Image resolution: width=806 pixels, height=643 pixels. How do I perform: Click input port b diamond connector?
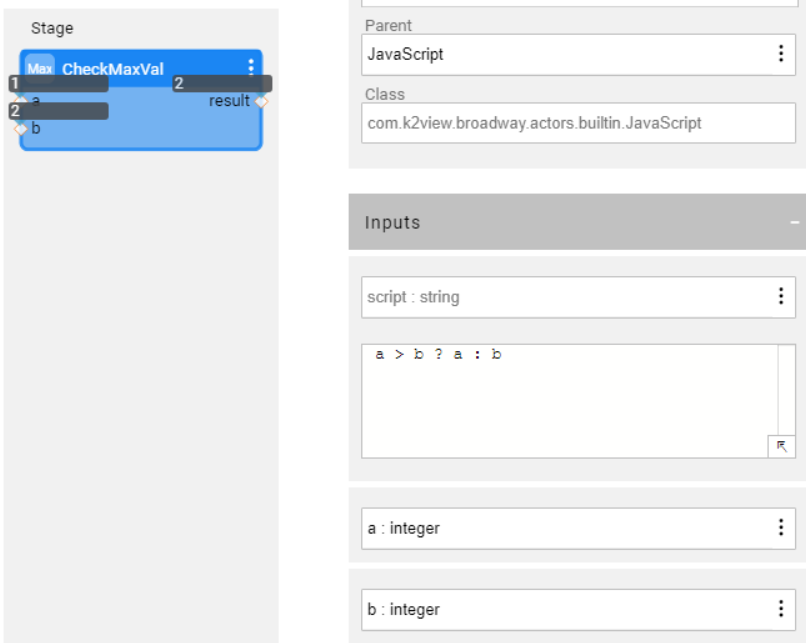(x=20, y=129)
